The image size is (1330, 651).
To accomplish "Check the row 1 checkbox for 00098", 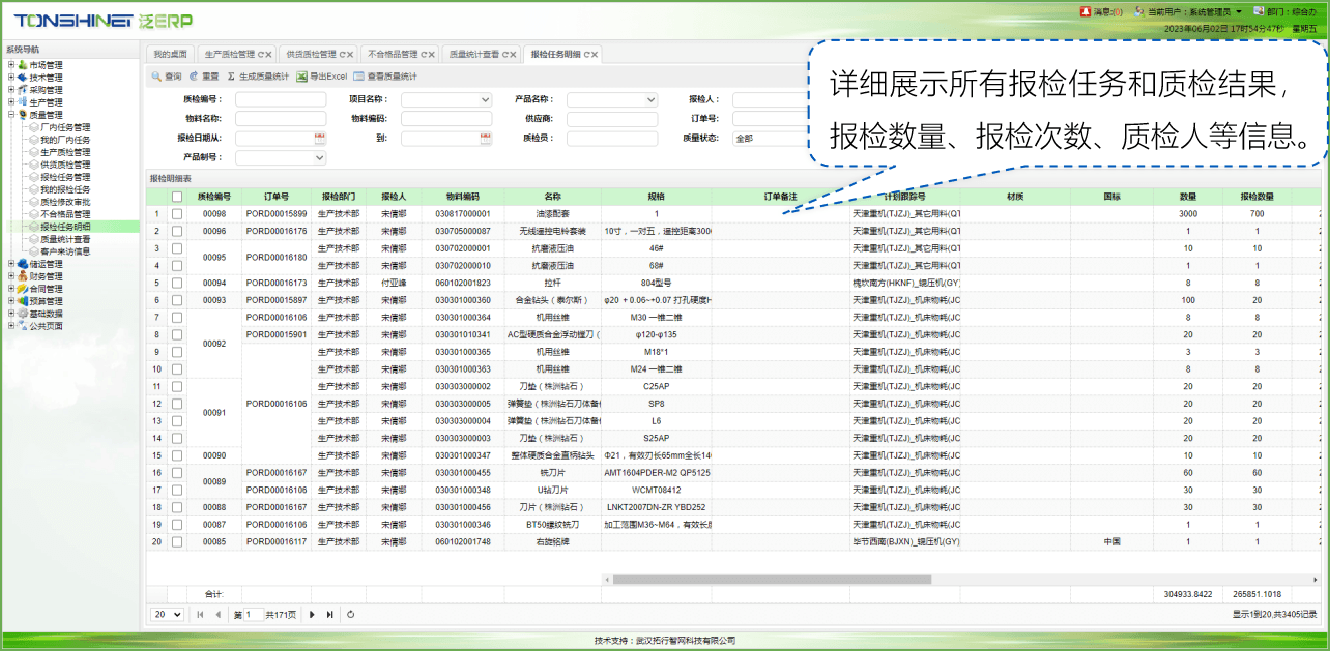I will 177,214.
